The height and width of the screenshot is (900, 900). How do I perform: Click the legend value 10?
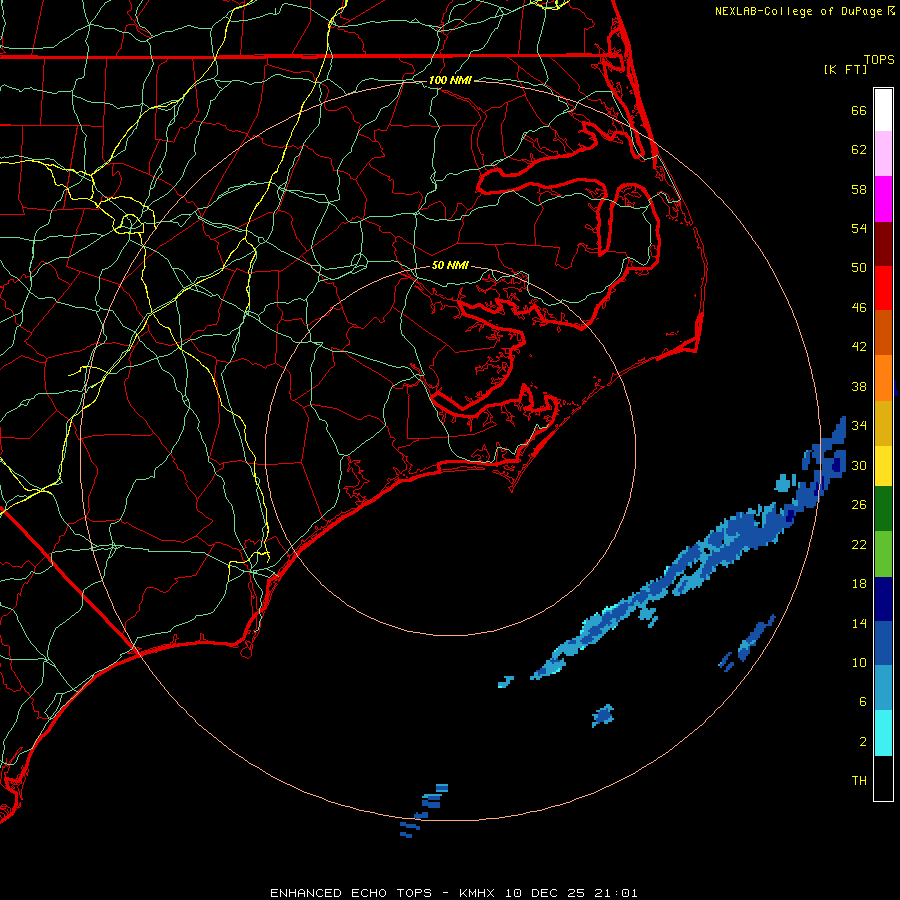coord(859,663)
